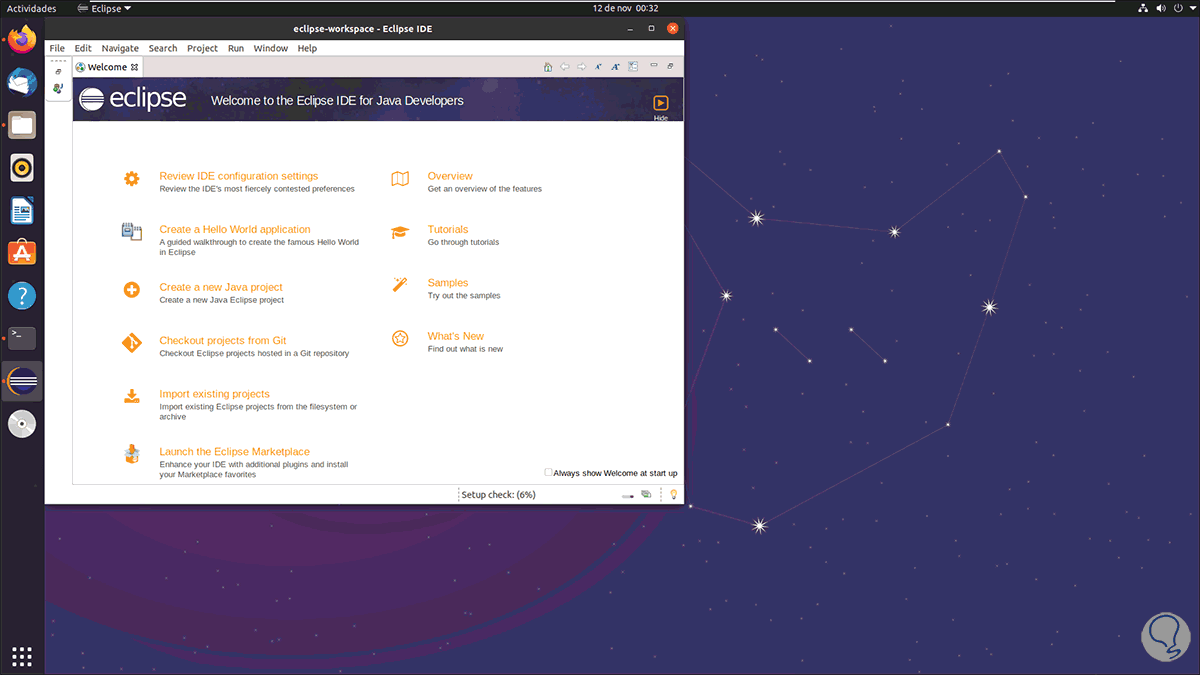Open Thunderbird mail from the dock
The image size is (1200, 675).
point(22,83)
